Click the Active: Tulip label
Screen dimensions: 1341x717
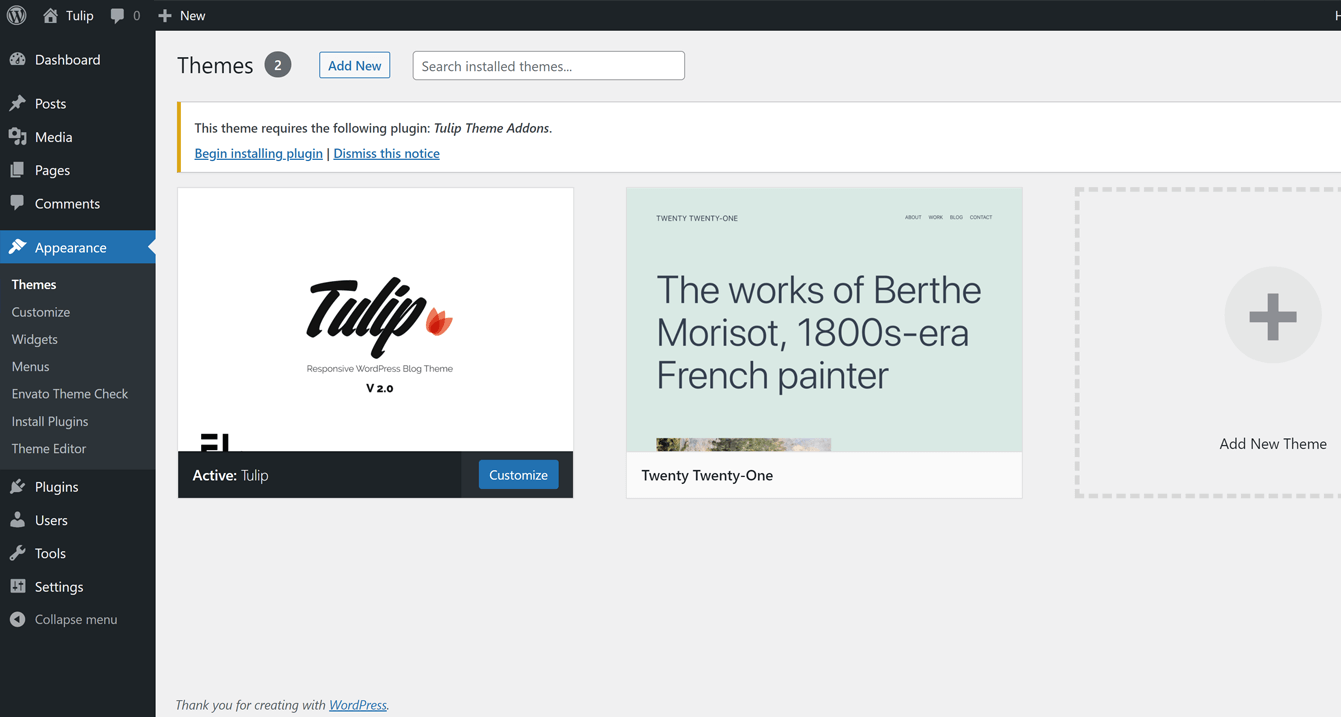[230, 475]
